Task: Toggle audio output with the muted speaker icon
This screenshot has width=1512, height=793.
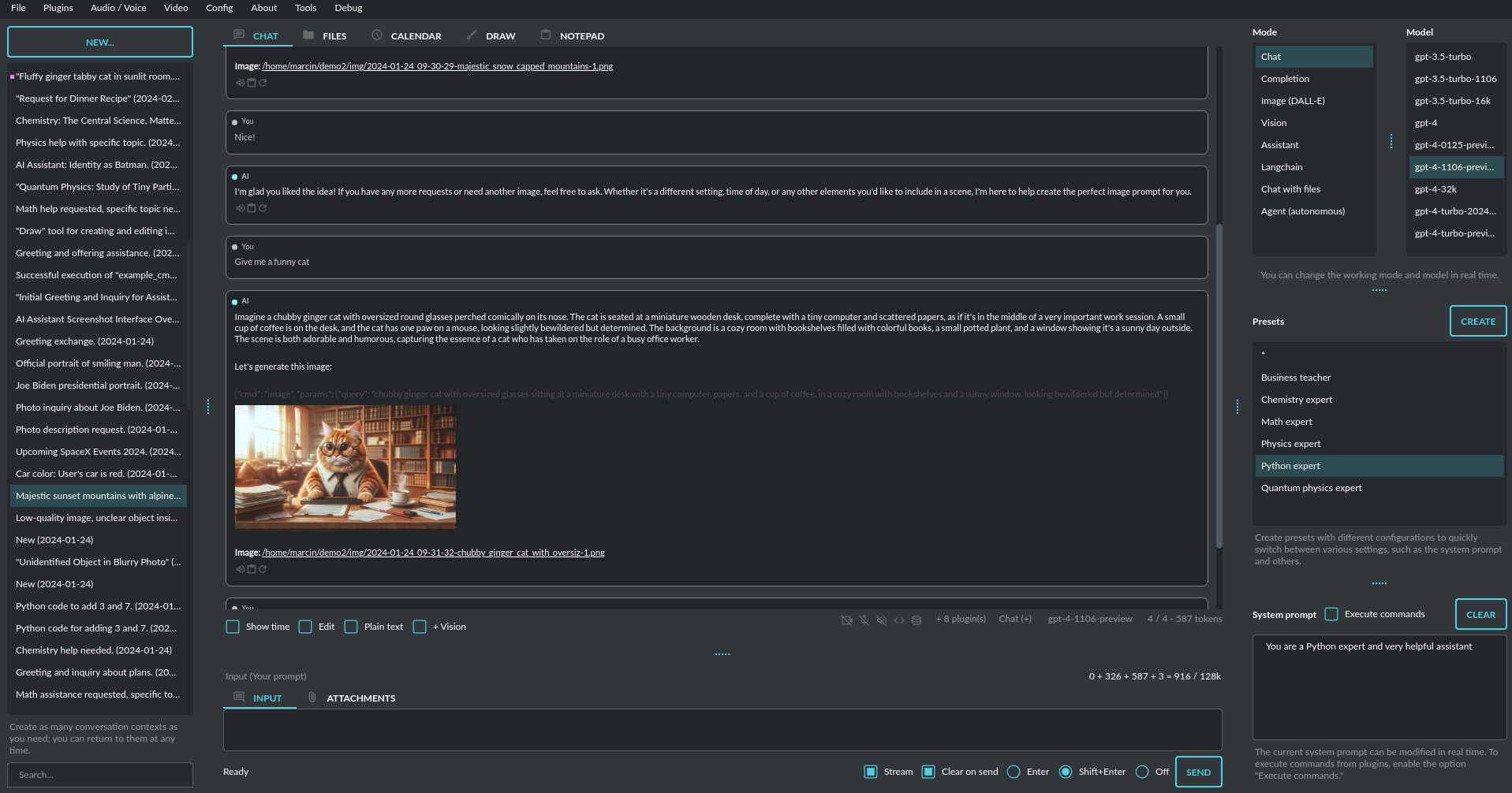Action: pyautogui.click(x=882, y=620)
